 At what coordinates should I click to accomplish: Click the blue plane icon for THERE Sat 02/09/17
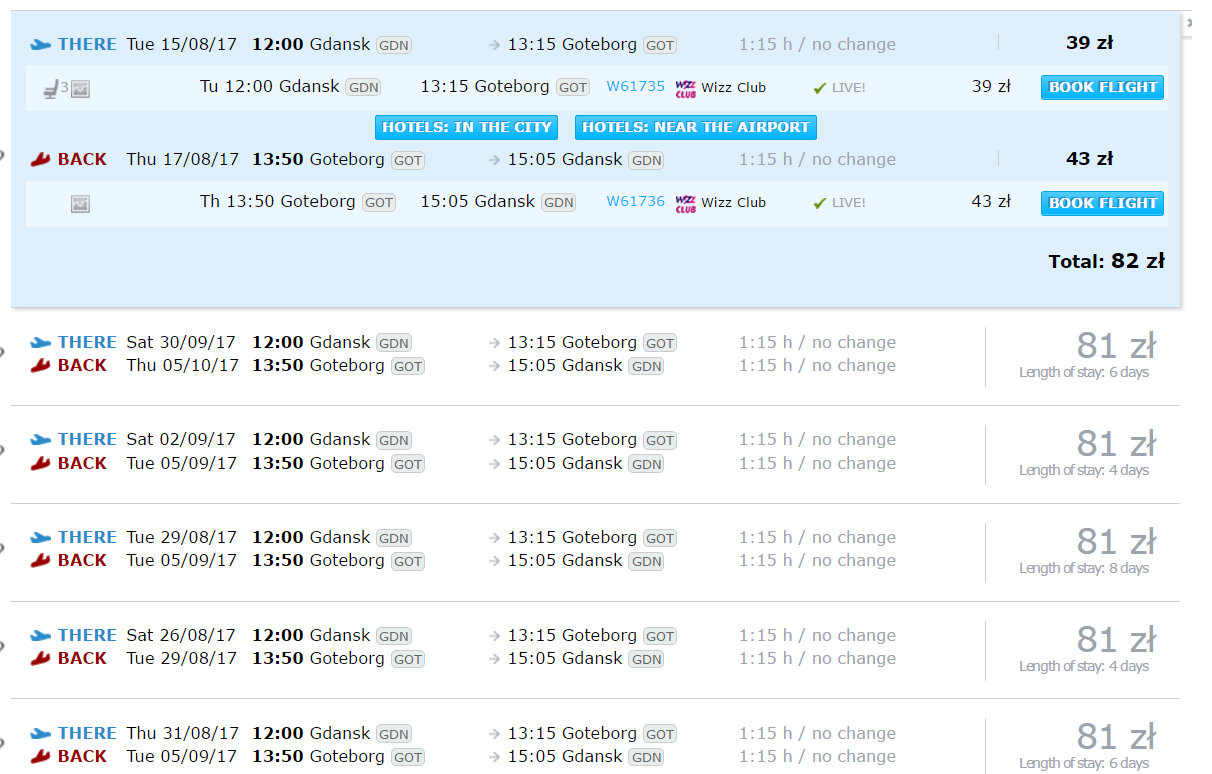[x=40, y=439]
